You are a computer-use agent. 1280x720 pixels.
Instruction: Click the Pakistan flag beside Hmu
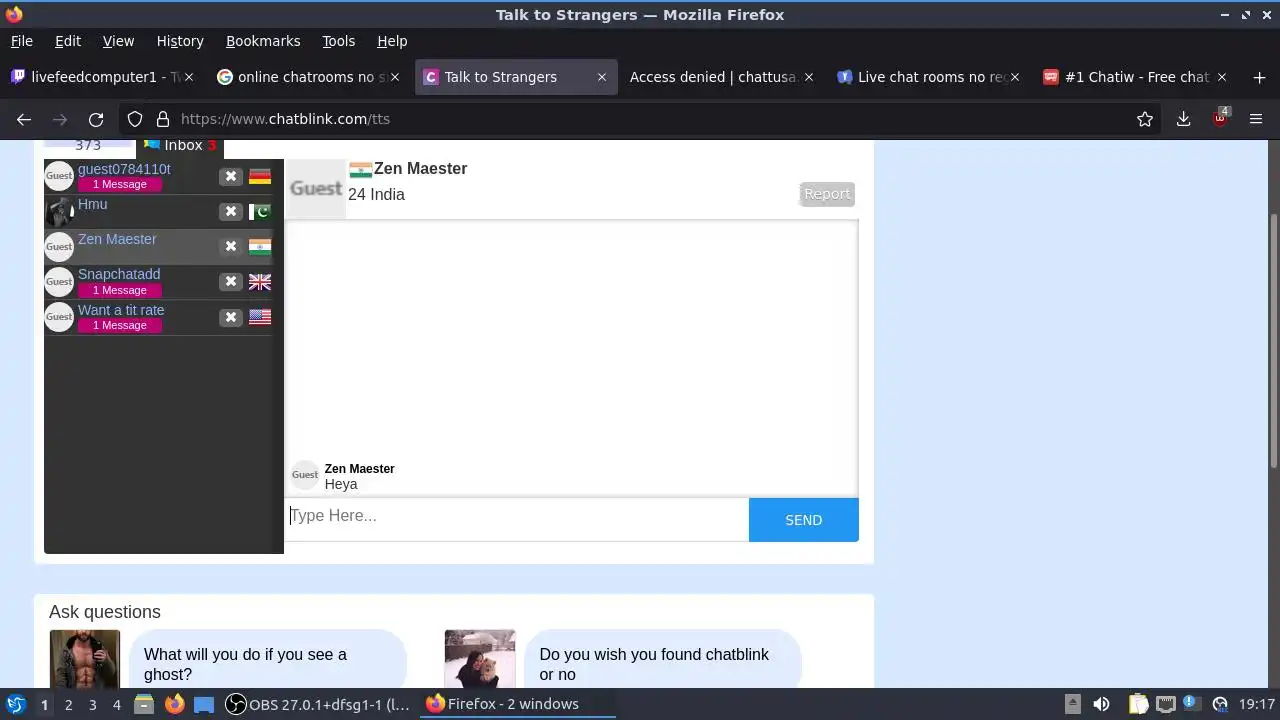260,211
